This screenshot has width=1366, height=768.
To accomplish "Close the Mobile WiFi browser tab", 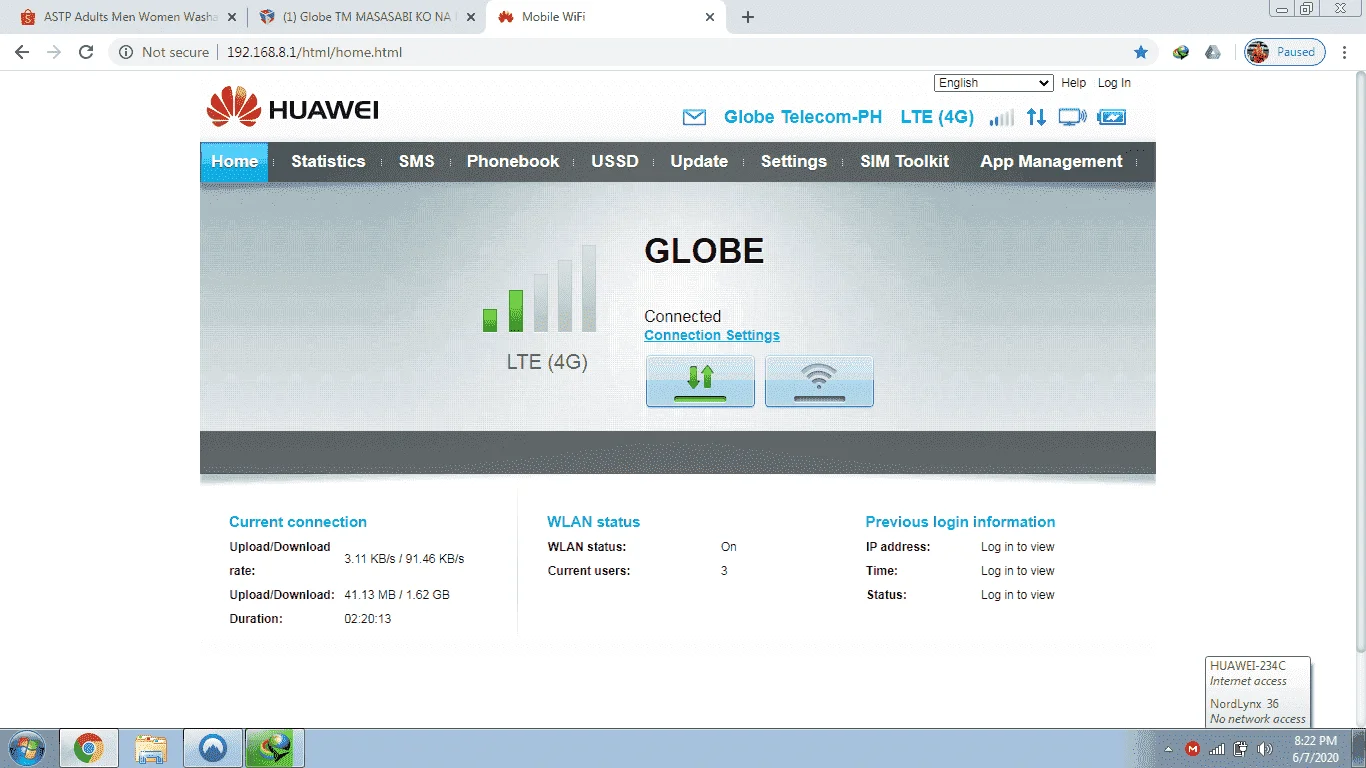I will pyautogui.click(x=710, y=17).
